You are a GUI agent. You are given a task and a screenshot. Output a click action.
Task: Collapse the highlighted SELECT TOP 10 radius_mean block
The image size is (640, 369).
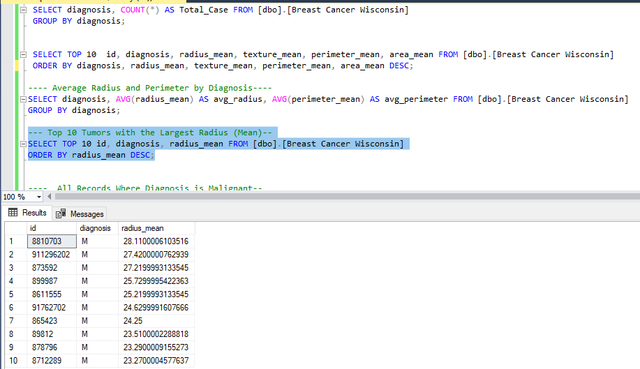coord(23,144)
